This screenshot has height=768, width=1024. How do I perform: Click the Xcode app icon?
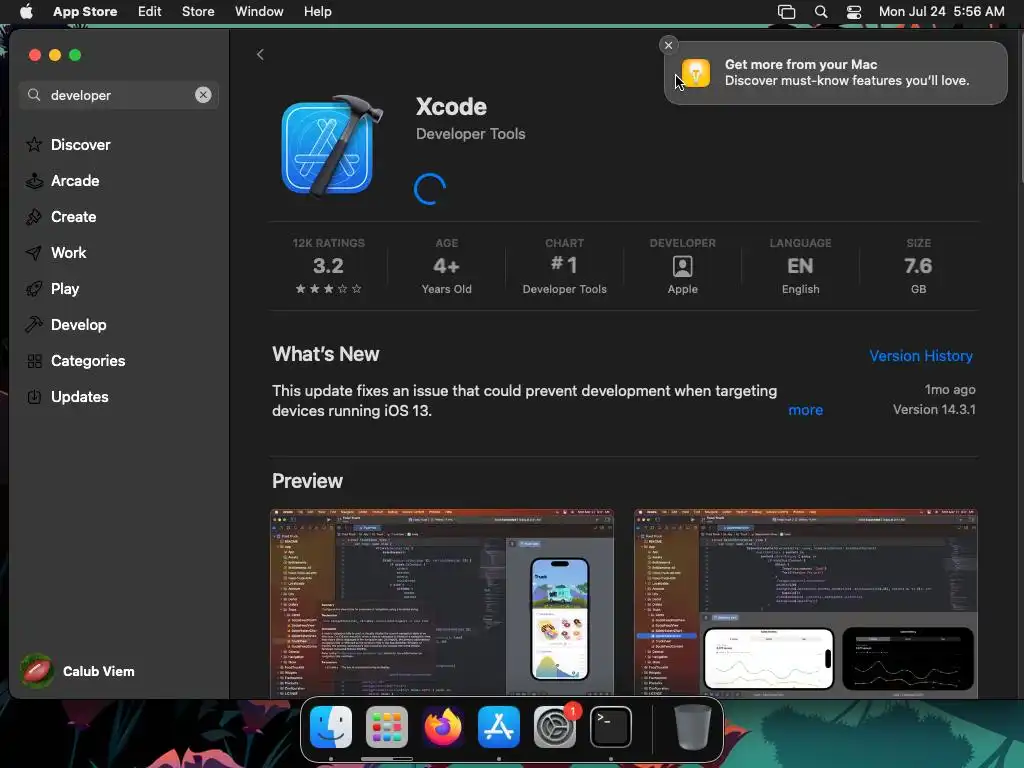click(x=331, y=146)
